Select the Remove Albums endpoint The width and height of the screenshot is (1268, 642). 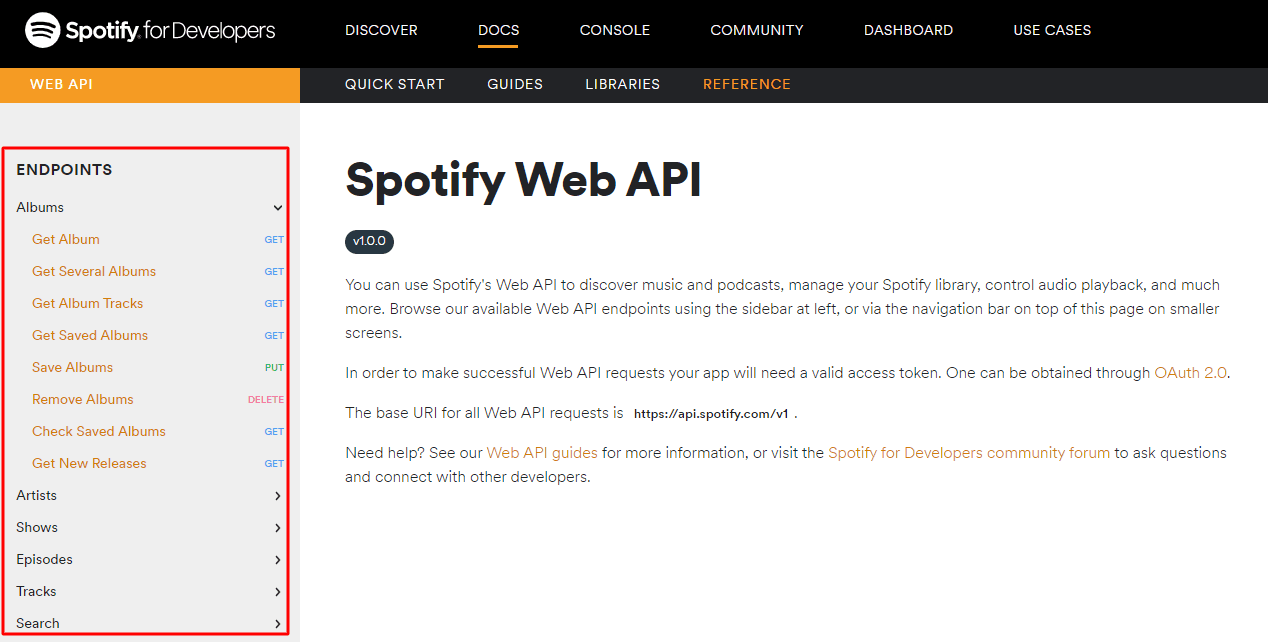pos(82,399)
